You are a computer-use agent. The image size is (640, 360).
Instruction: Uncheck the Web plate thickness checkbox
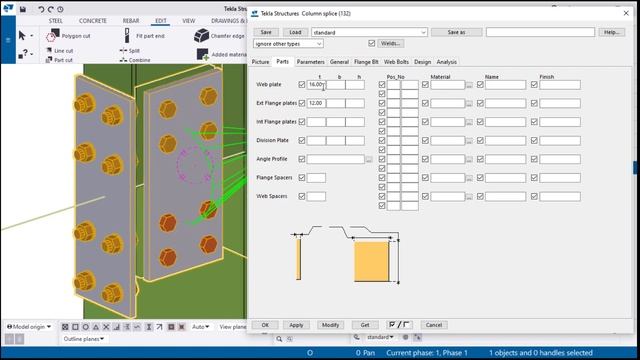(x=302, y=84)
